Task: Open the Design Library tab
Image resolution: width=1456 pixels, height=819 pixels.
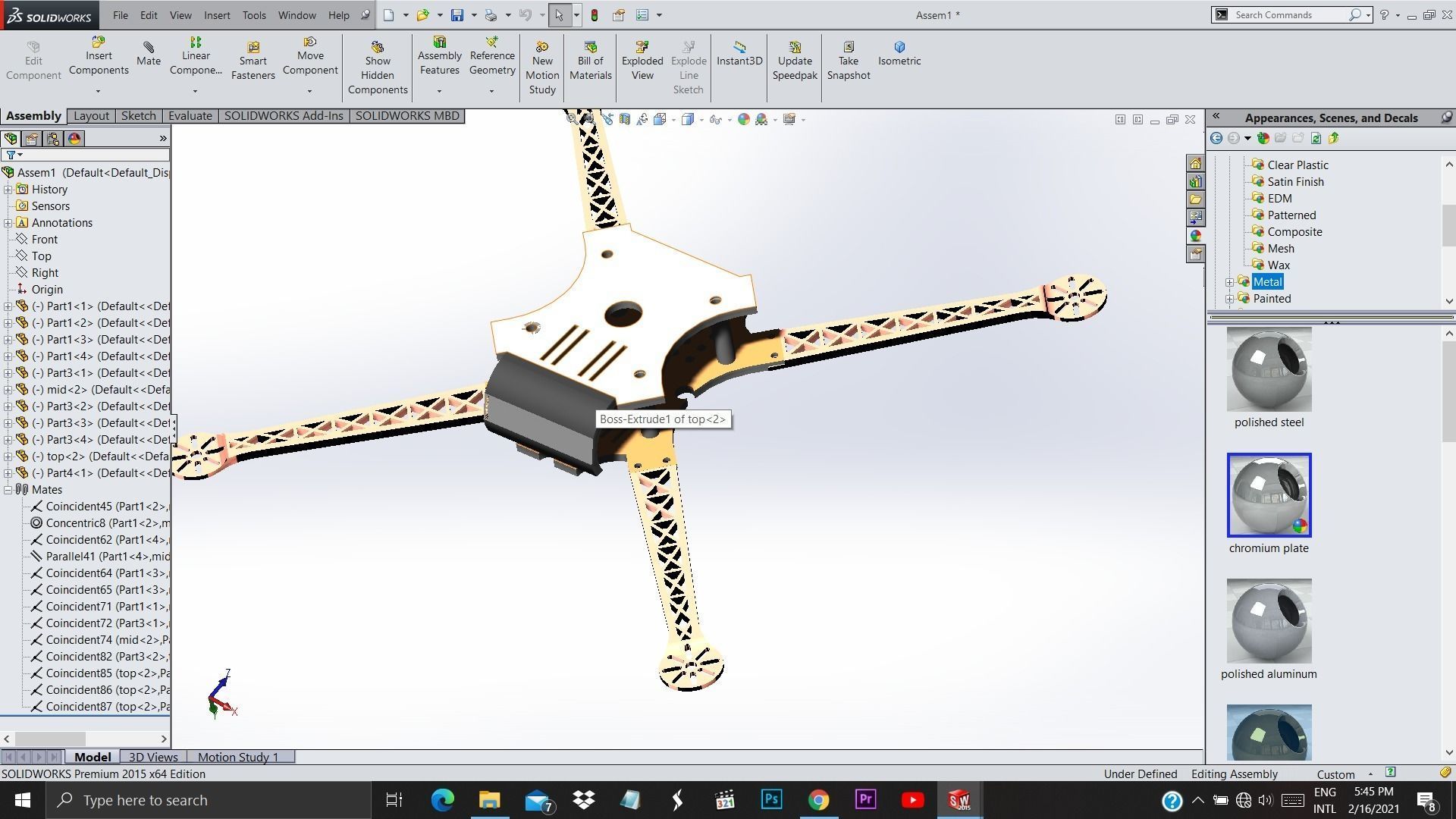Action: point(1196,181)
